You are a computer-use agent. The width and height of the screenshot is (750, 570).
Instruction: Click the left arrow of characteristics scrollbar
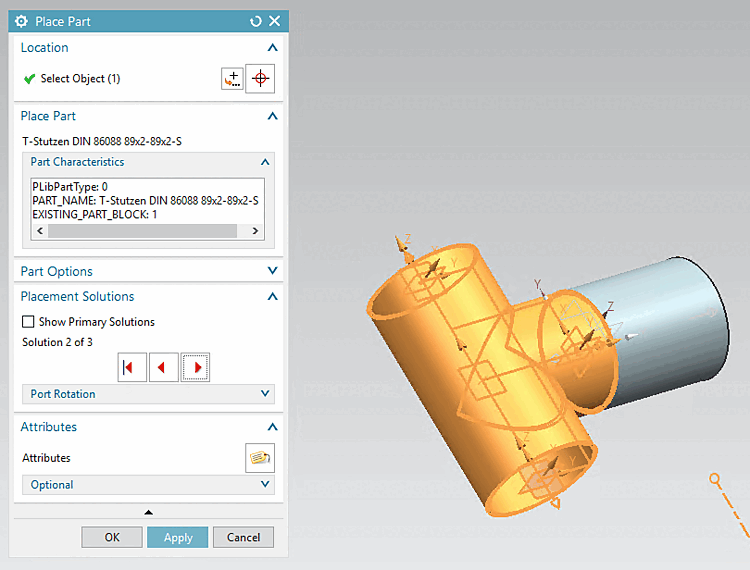[40, 231]
